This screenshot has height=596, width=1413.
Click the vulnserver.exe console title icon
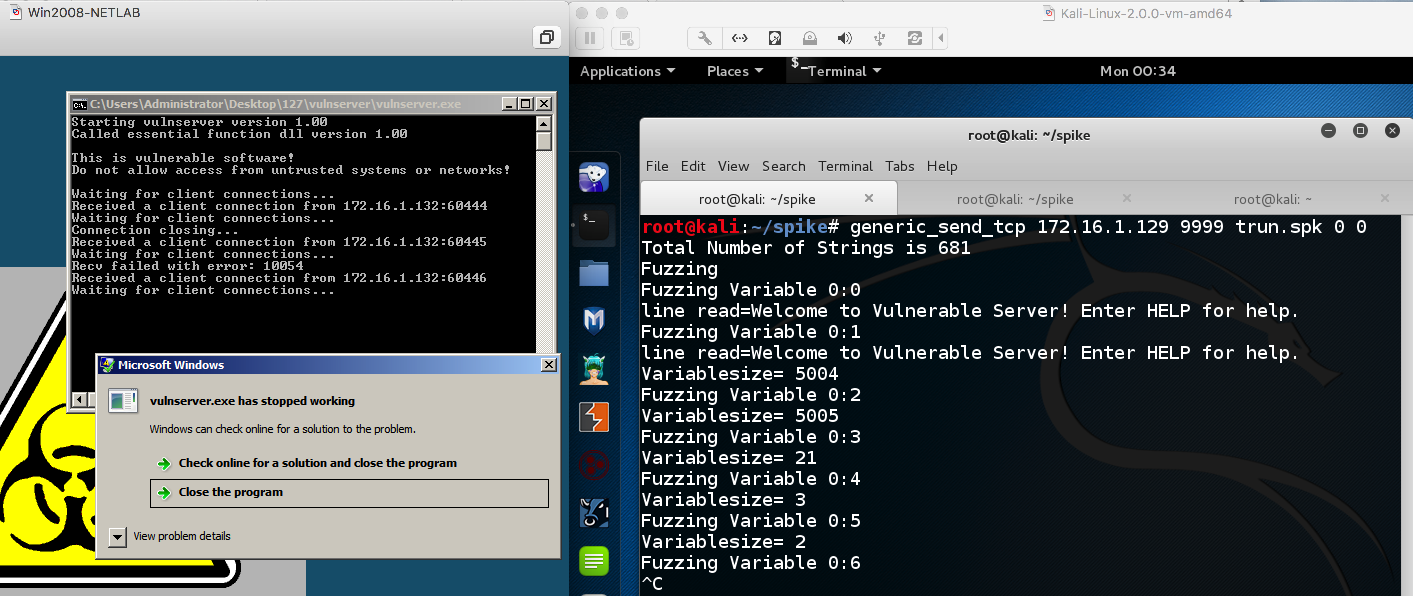(79, 104)
